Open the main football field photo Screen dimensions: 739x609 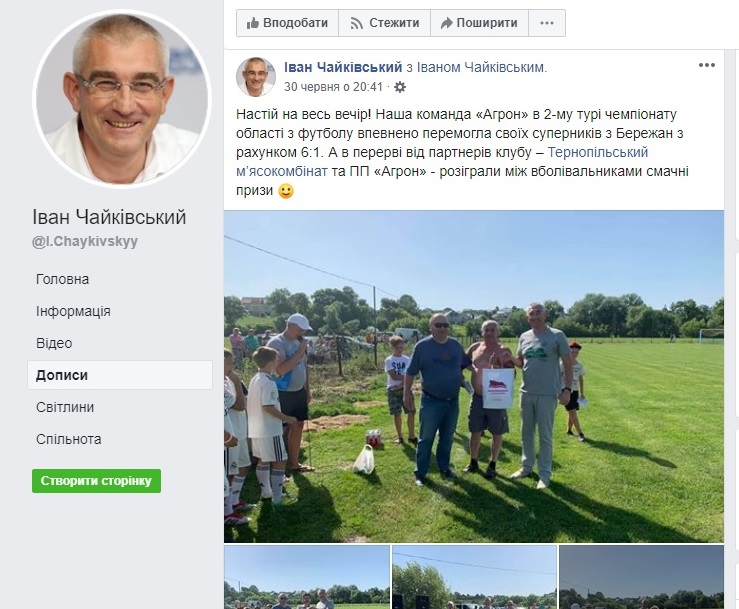[474, 376]
